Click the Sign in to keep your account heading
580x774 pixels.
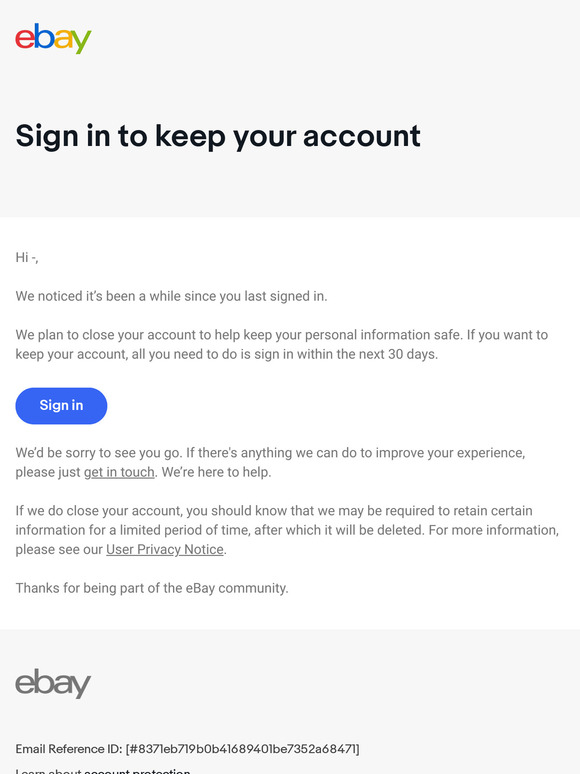(x=218, y=136)
